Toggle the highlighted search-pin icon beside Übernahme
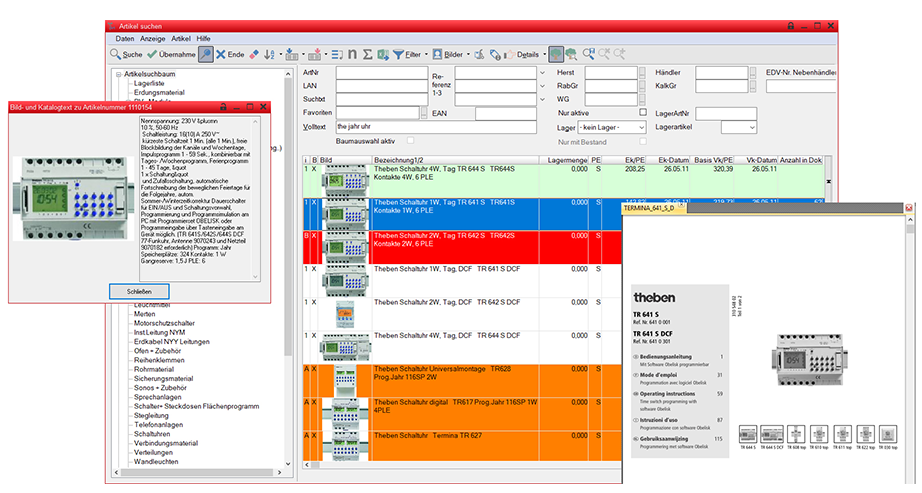This screenshot has width=922, height=493. 206,55
